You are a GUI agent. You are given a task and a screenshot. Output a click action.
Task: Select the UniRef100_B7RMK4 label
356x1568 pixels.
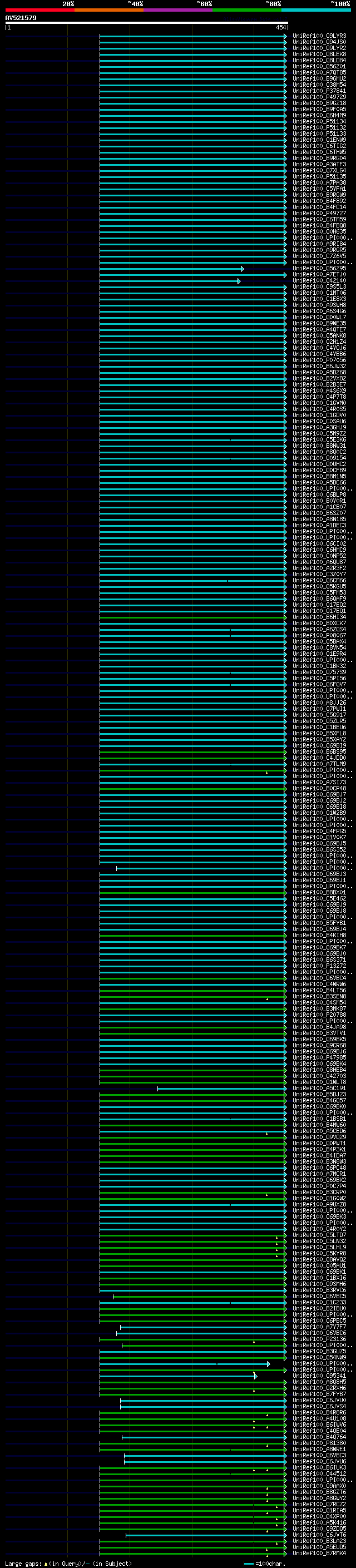coord(319,1553)
